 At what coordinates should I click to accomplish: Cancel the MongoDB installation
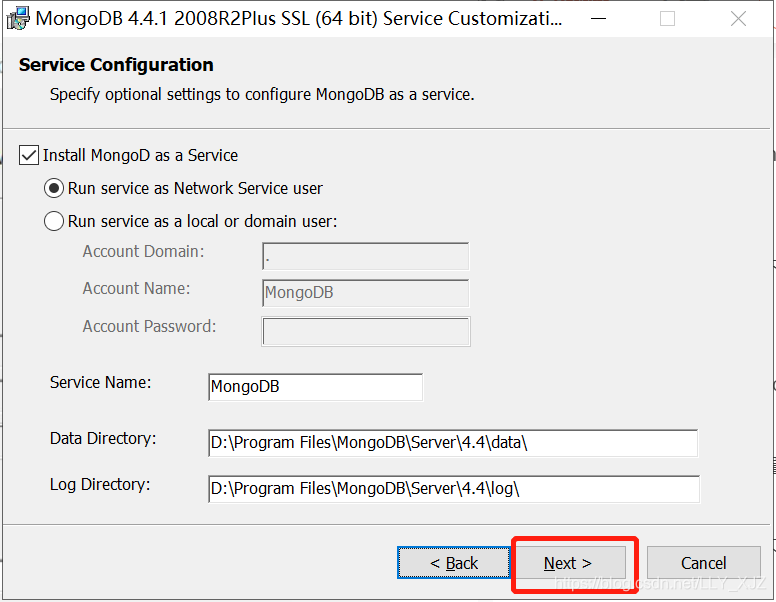pyautogui.click(x=704, y=562)
